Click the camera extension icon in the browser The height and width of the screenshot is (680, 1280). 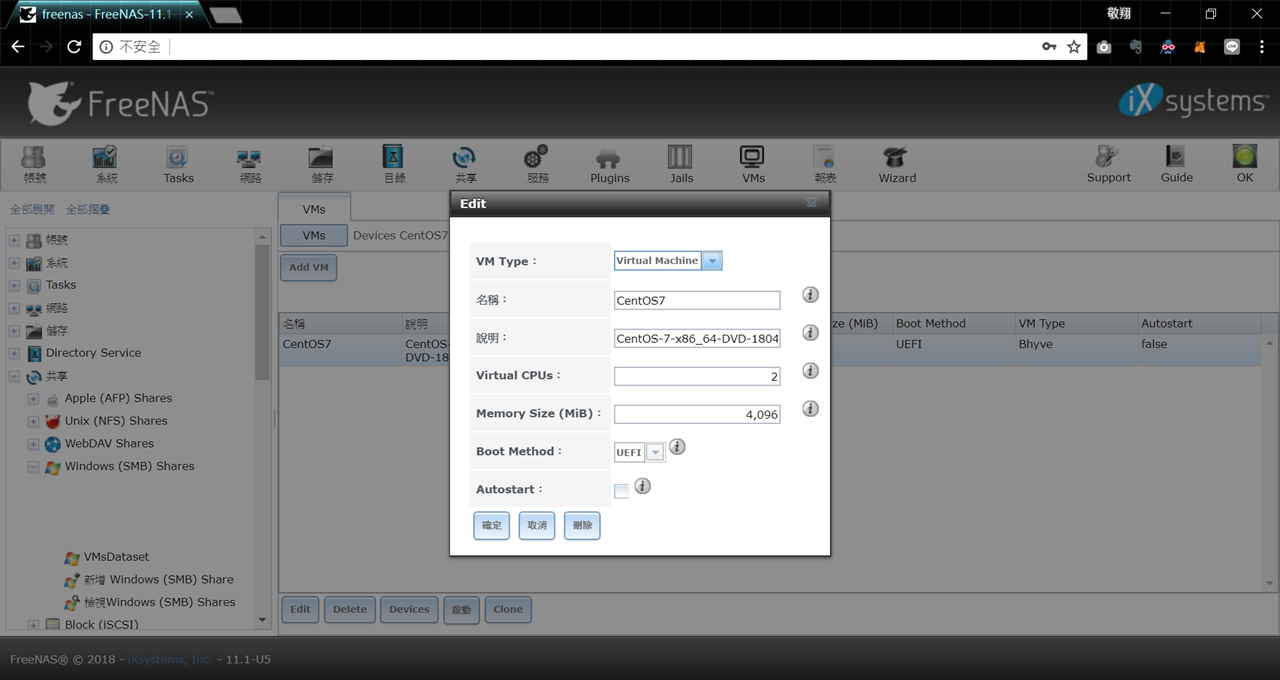1104,47
